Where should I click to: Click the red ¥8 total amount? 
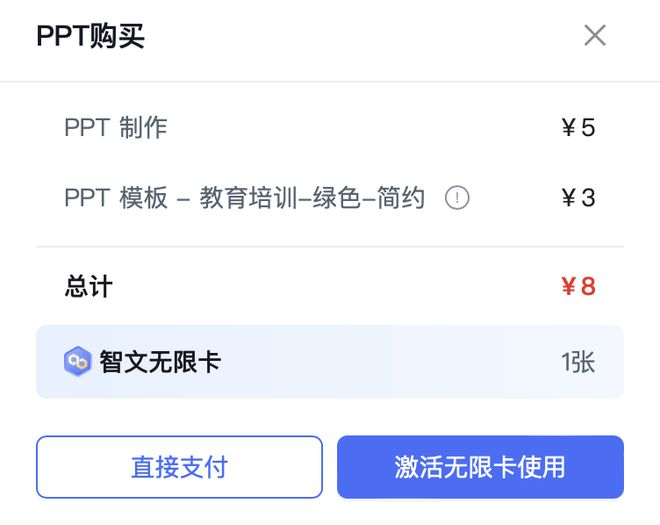[x=578, y=287]
